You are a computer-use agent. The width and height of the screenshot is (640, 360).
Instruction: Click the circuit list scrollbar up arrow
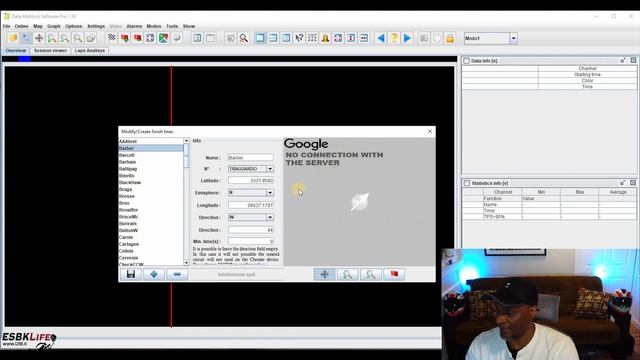(187, 141)
